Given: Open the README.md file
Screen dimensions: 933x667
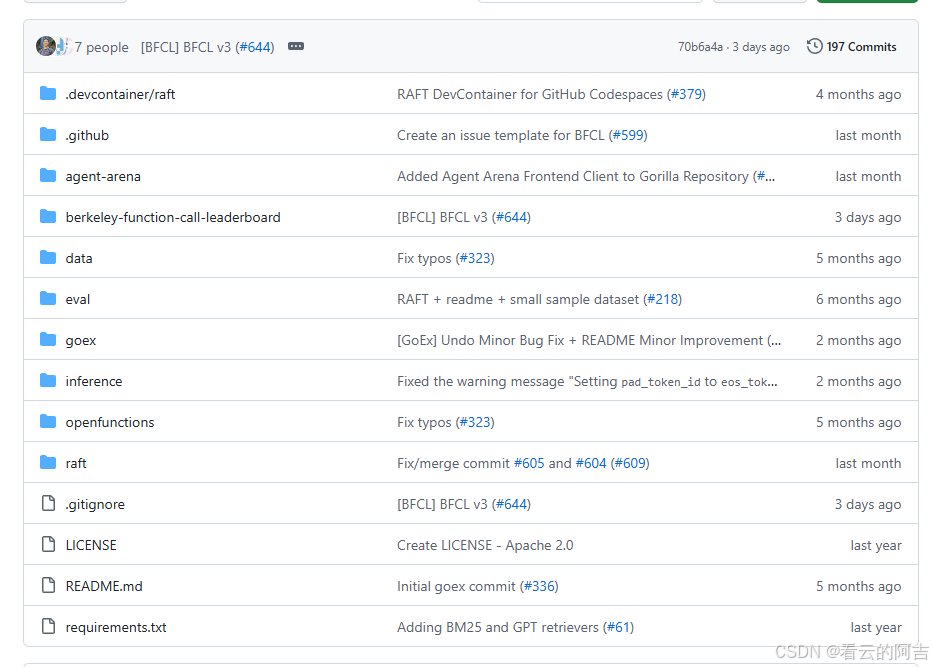Looking at the screenshot, I should coord(103,586).
